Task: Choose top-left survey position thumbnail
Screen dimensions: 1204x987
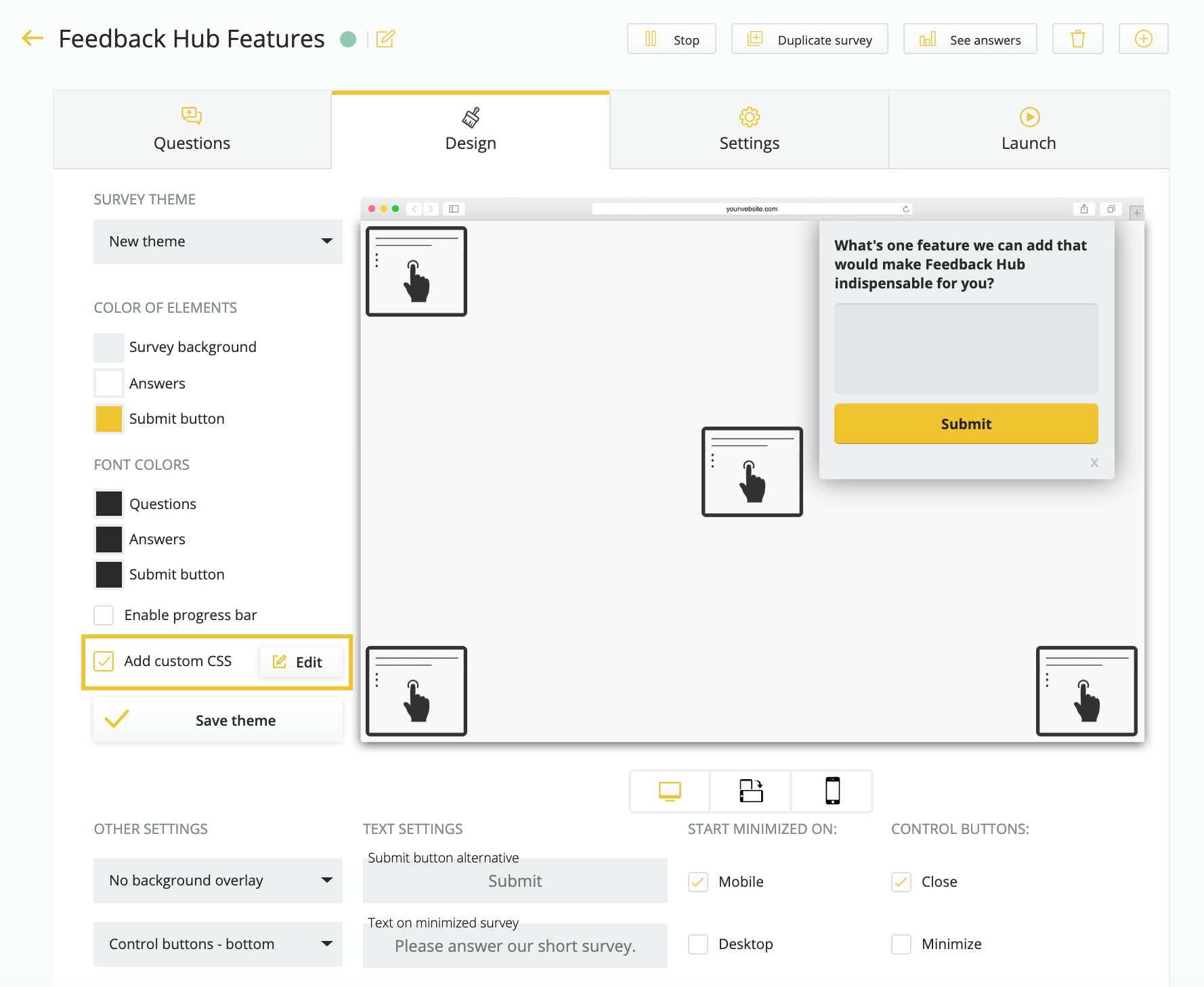Action: coord(416,271)
